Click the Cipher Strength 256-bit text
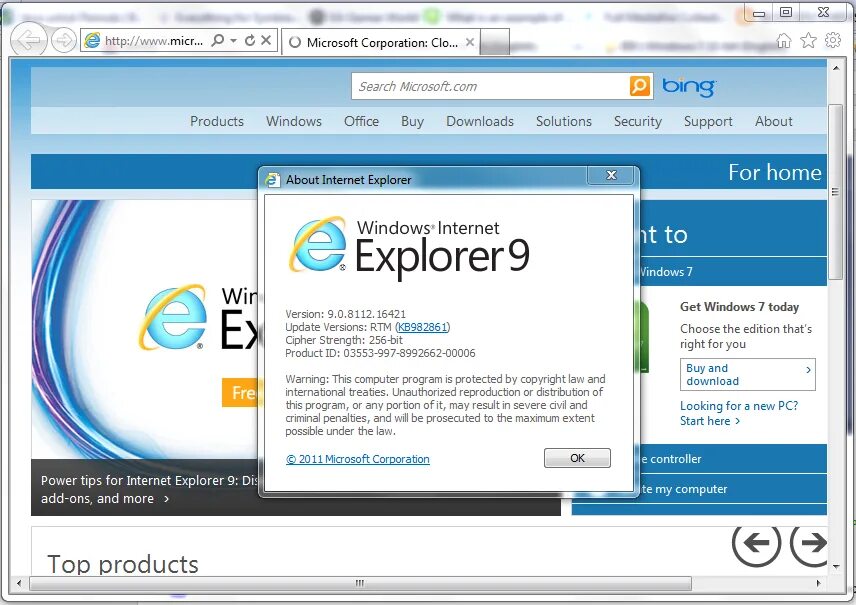856x605 pixels. [x=344, y=340]
